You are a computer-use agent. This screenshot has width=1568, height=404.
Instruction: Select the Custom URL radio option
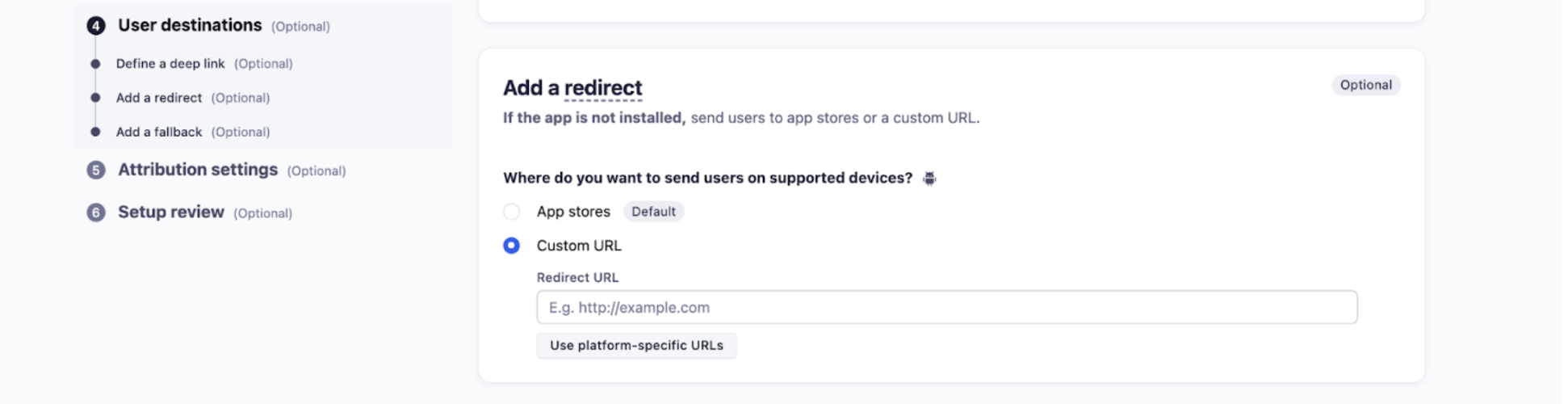[512, 246]
